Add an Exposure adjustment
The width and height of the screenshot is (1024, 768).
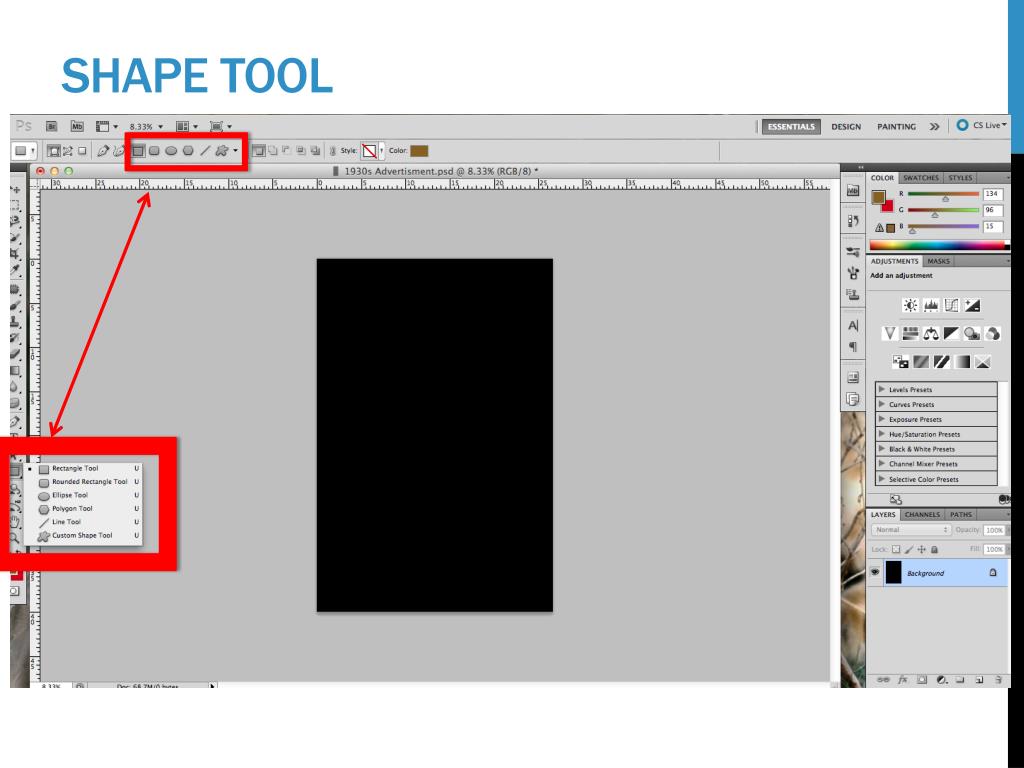(x=972, y=305)
